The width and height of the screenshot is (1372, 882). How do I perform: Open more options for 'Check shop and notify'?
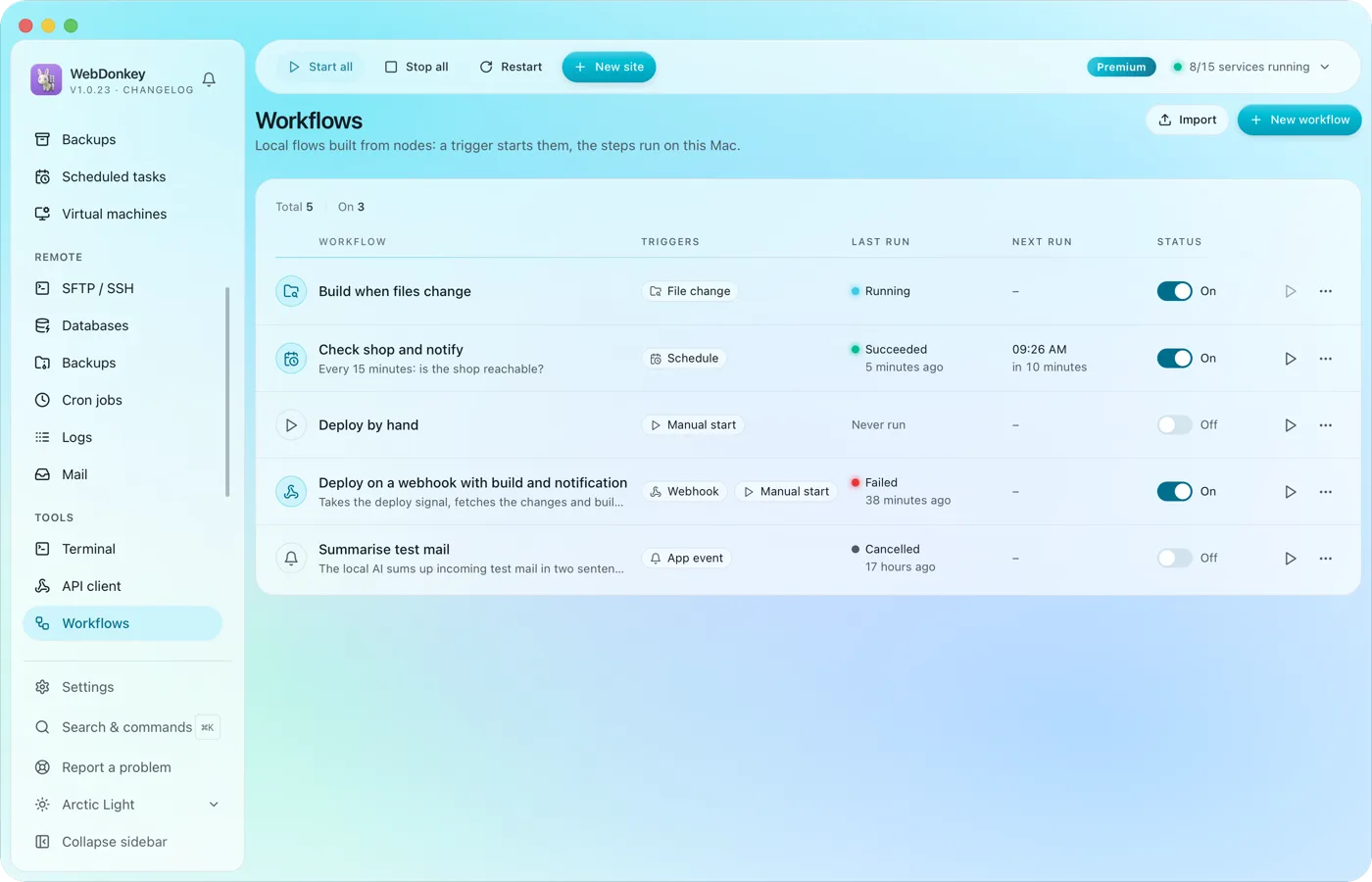pyautogui.click(x=1326, y=359)
